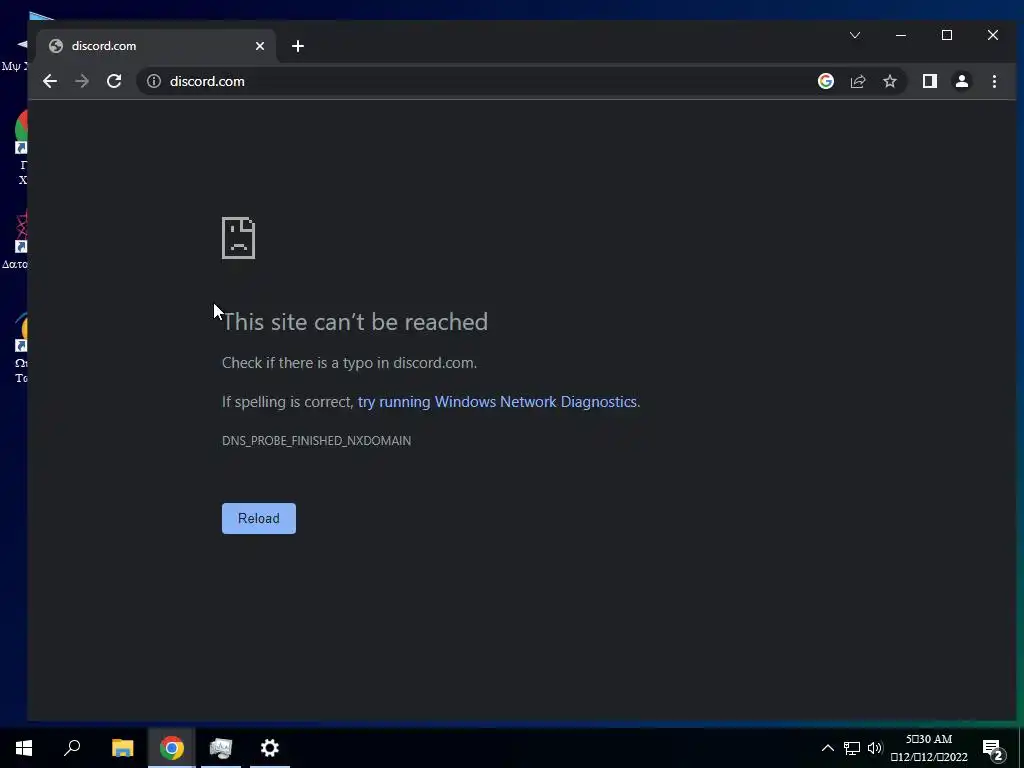Minimize the Chrome window

[901, 35]
